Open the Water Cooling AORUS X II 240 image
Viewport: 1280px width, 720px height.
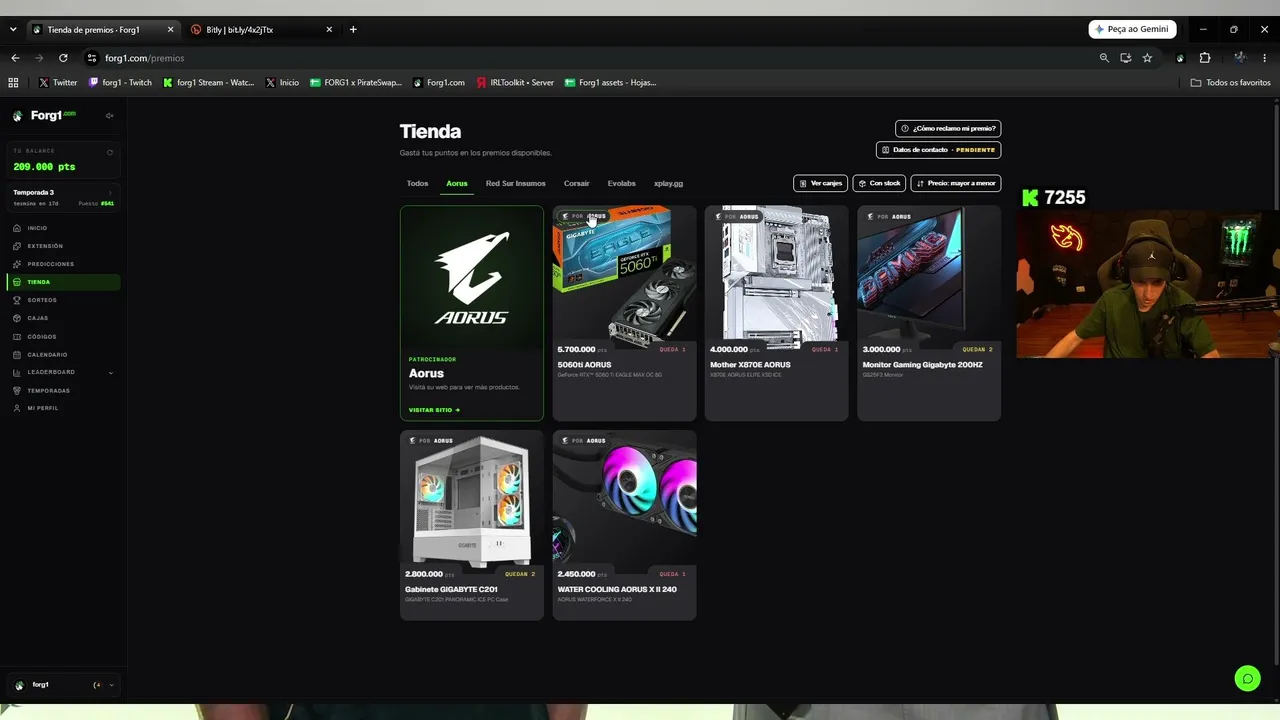pyautogui.click(x=624, y=498)
